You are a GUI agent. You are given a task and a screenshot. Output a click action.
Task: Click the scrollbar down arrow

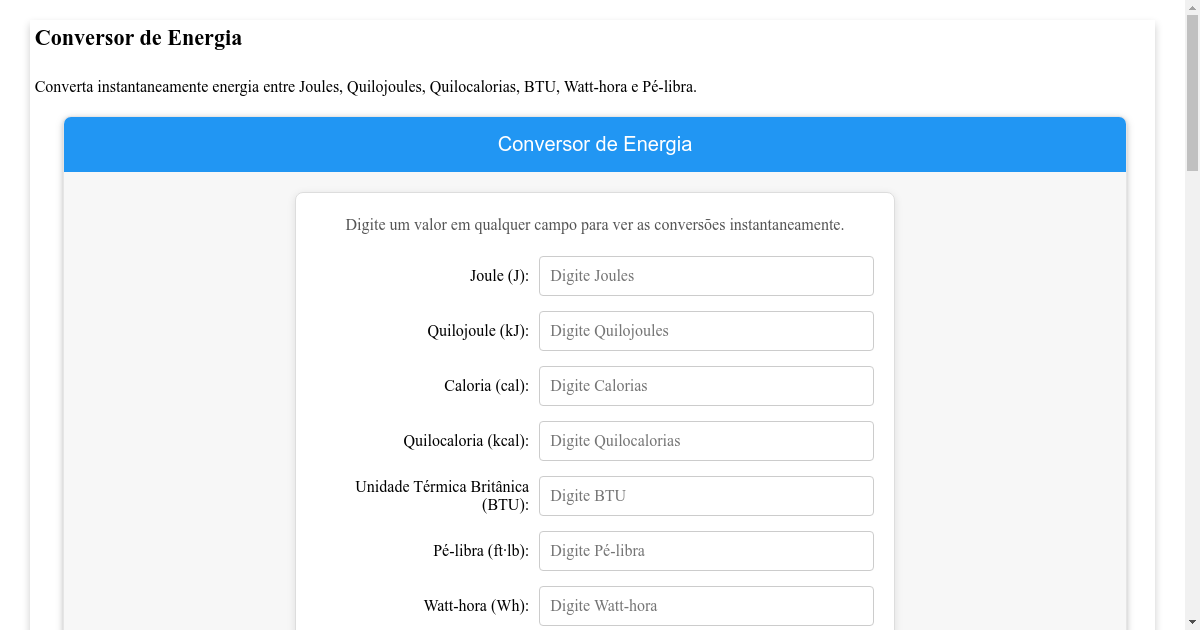click(1191, 620)
